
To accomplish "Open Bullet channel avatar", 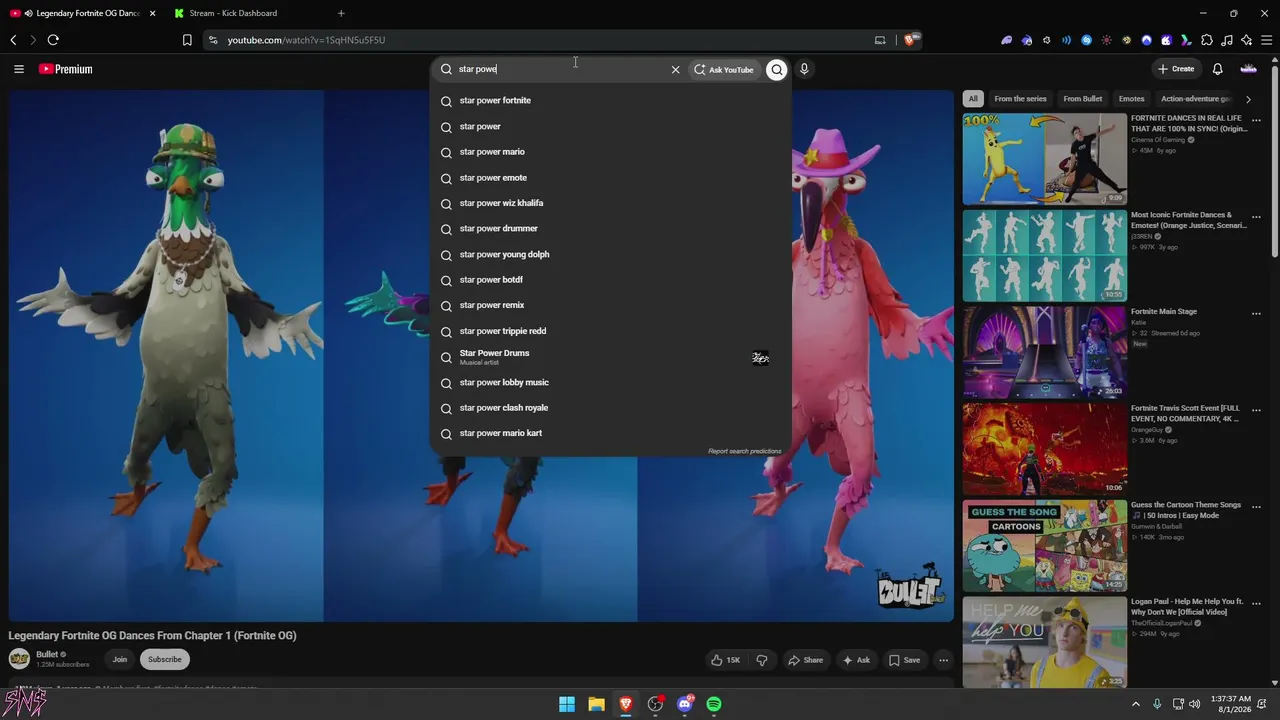I will click(19, 659).
